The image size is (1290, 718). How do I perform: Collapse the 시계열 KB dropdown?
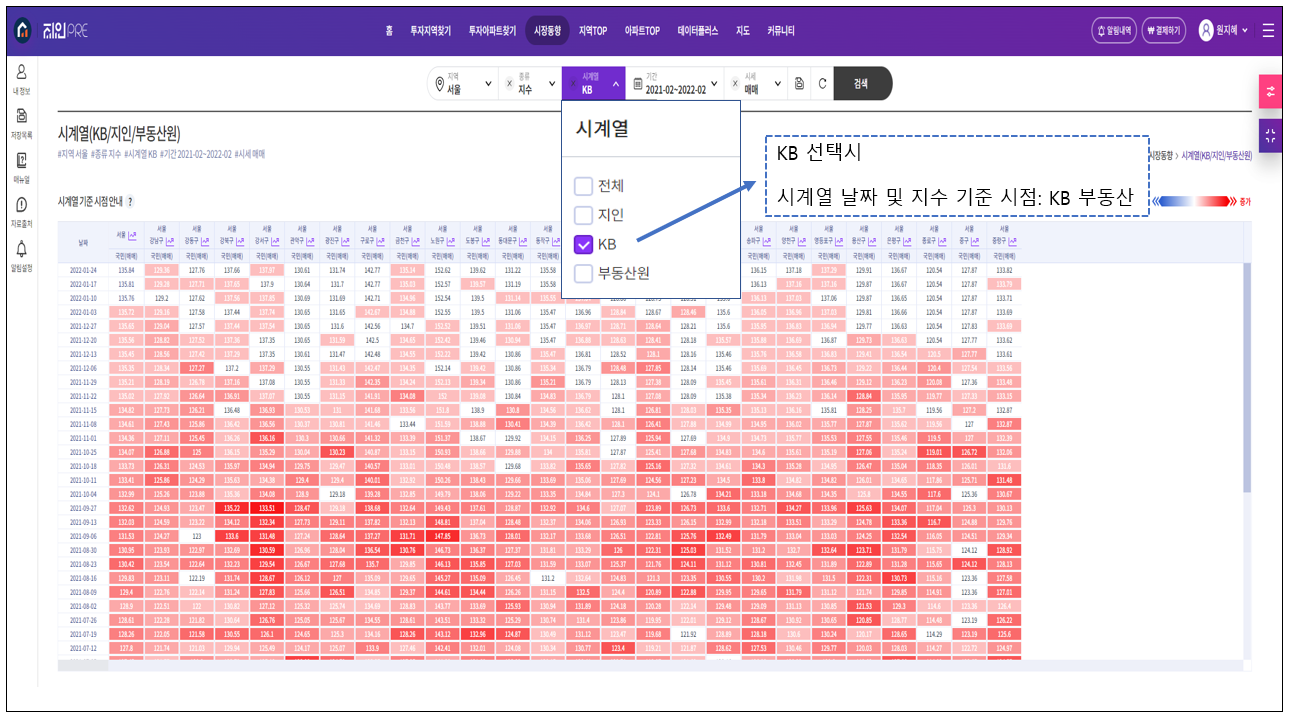pos(594,84)
